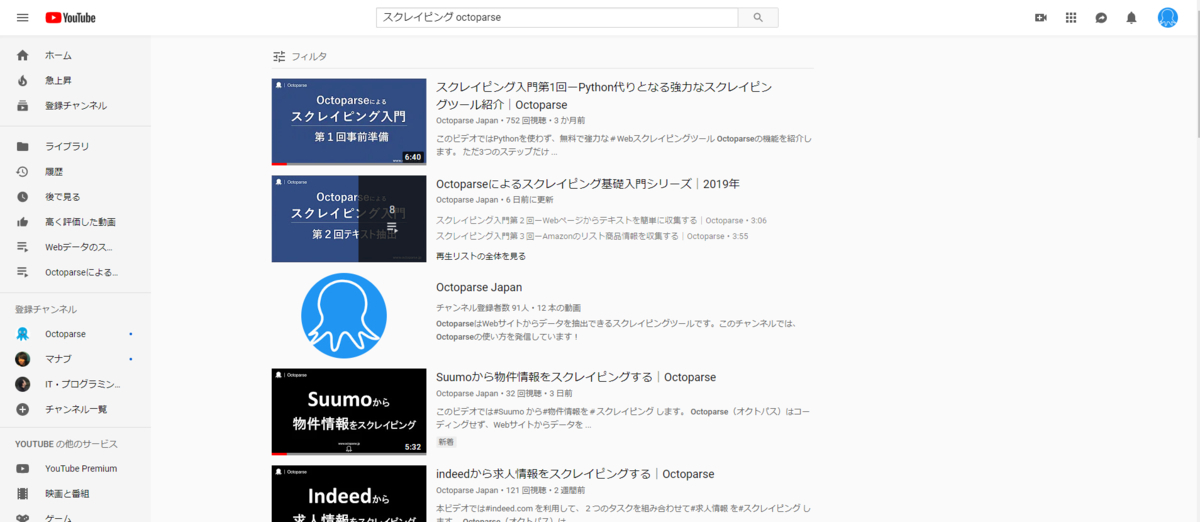Click the filter sliders icon
Viewport: 1200px width, 522px height.
279,56
